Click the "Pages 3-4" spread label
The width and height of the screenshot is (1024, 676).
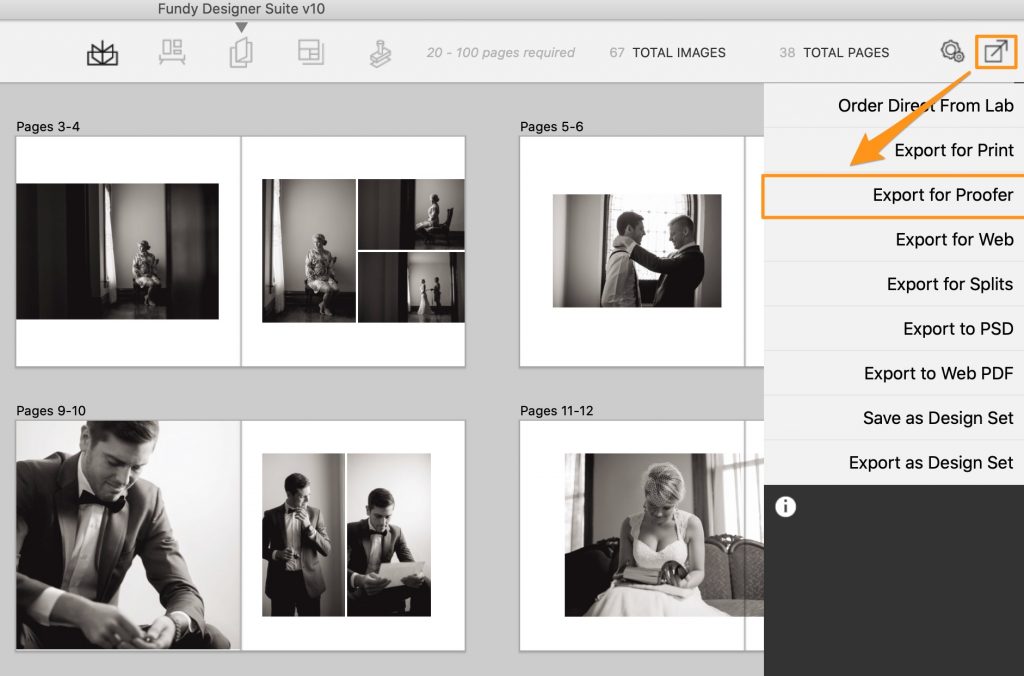(48, 127)
